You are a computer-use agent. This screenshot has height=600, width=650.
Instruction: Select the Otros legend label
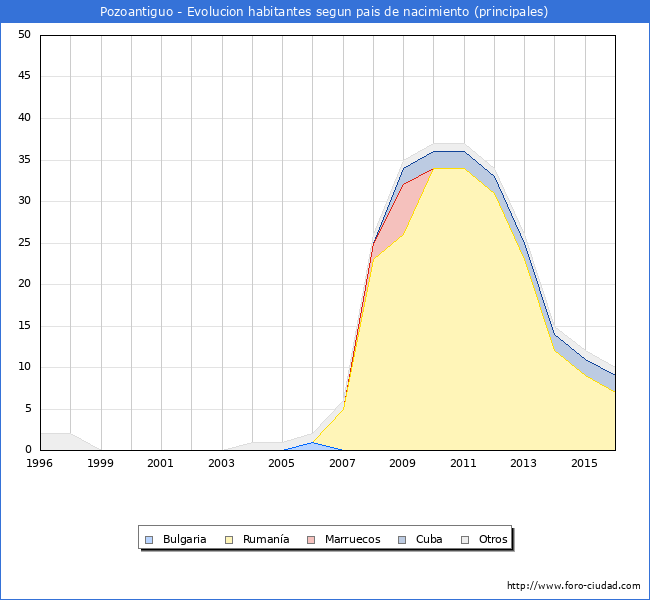coord(493,539)
